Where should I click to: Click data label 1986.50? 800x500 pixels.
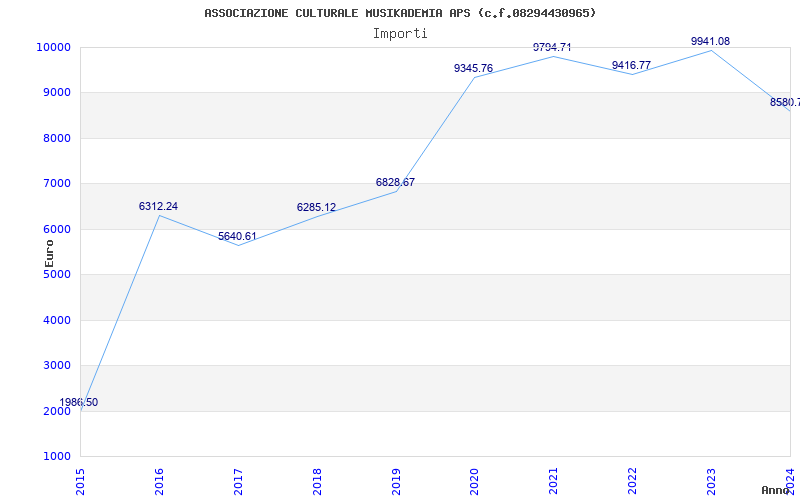79,403
